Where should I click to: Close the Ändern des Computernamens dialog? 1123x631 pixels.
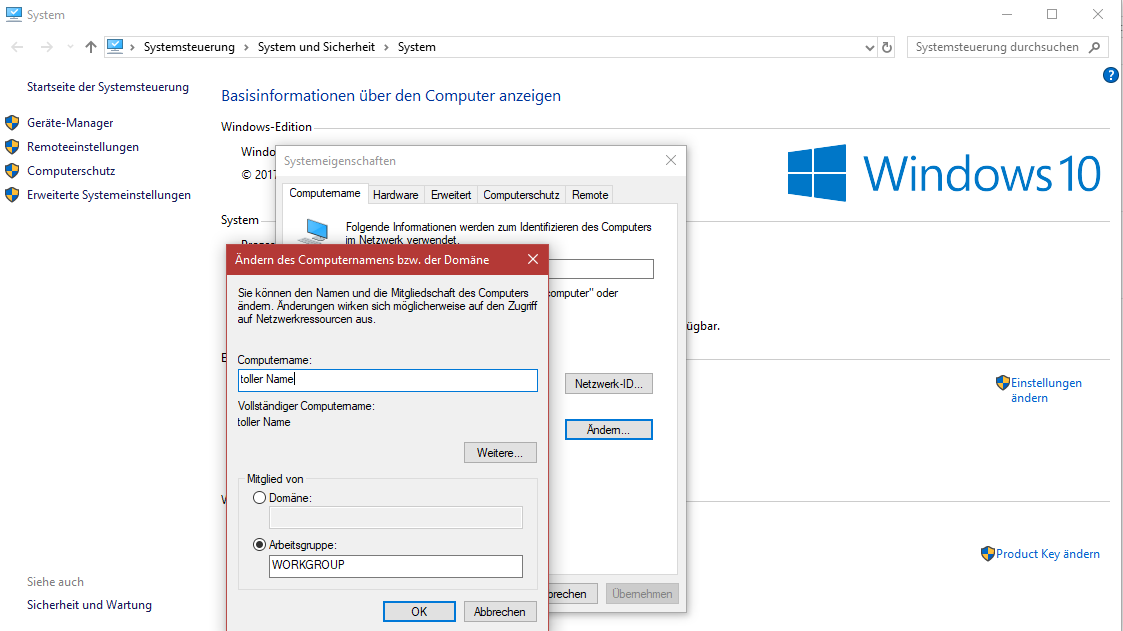[533, 259]
